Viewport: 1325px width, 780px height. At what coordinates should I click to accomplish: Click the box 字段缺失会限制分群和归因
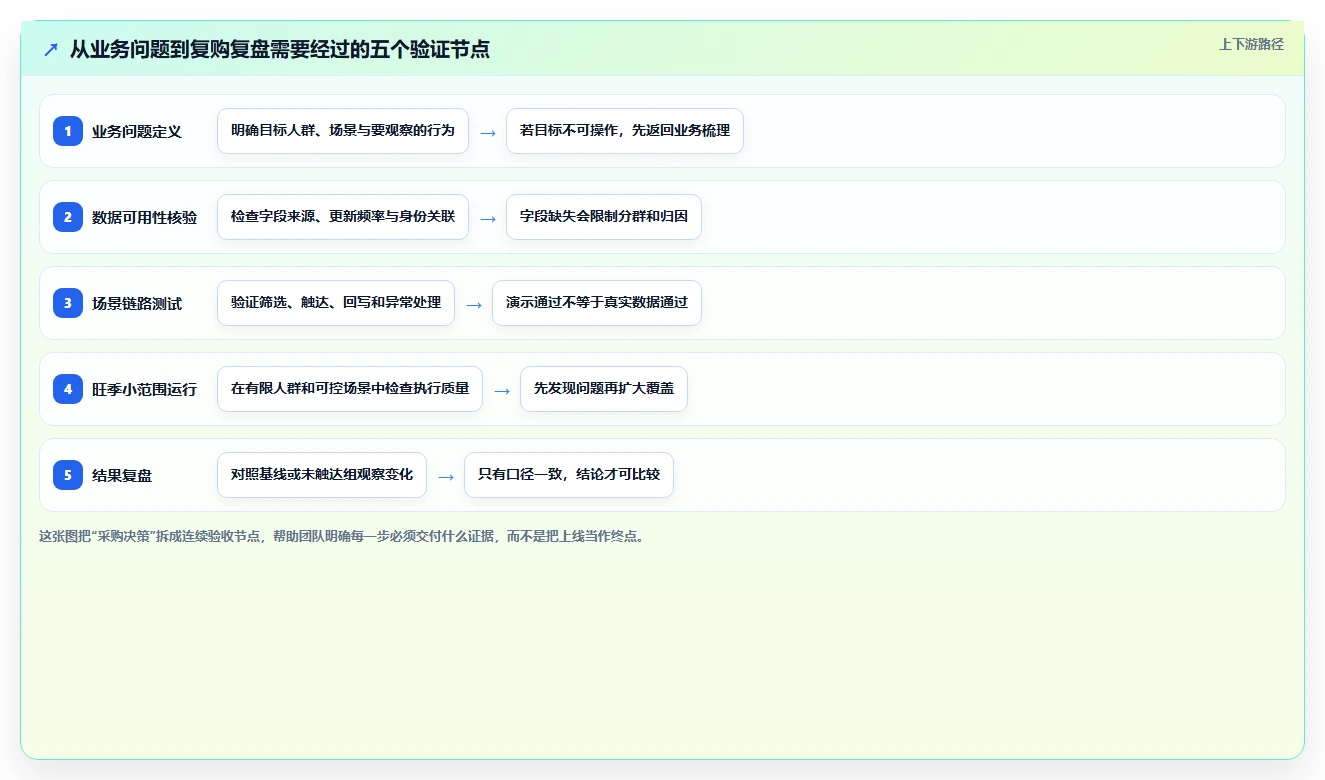coord(604,217)
